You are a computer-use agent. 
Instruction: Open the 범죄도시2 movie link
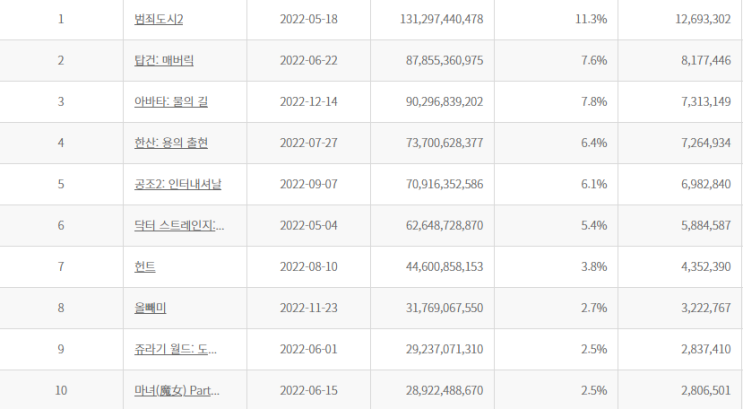point(158,19)
